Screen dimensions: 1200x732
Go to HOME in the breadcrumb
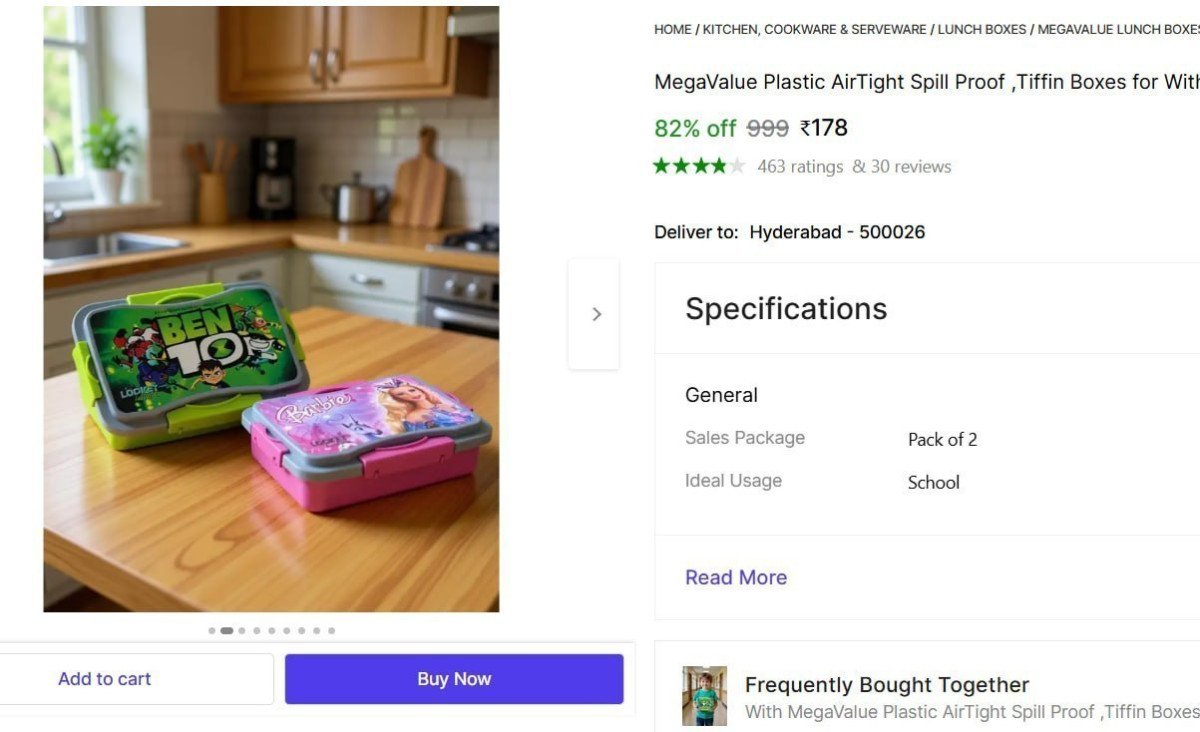(672, 30)
